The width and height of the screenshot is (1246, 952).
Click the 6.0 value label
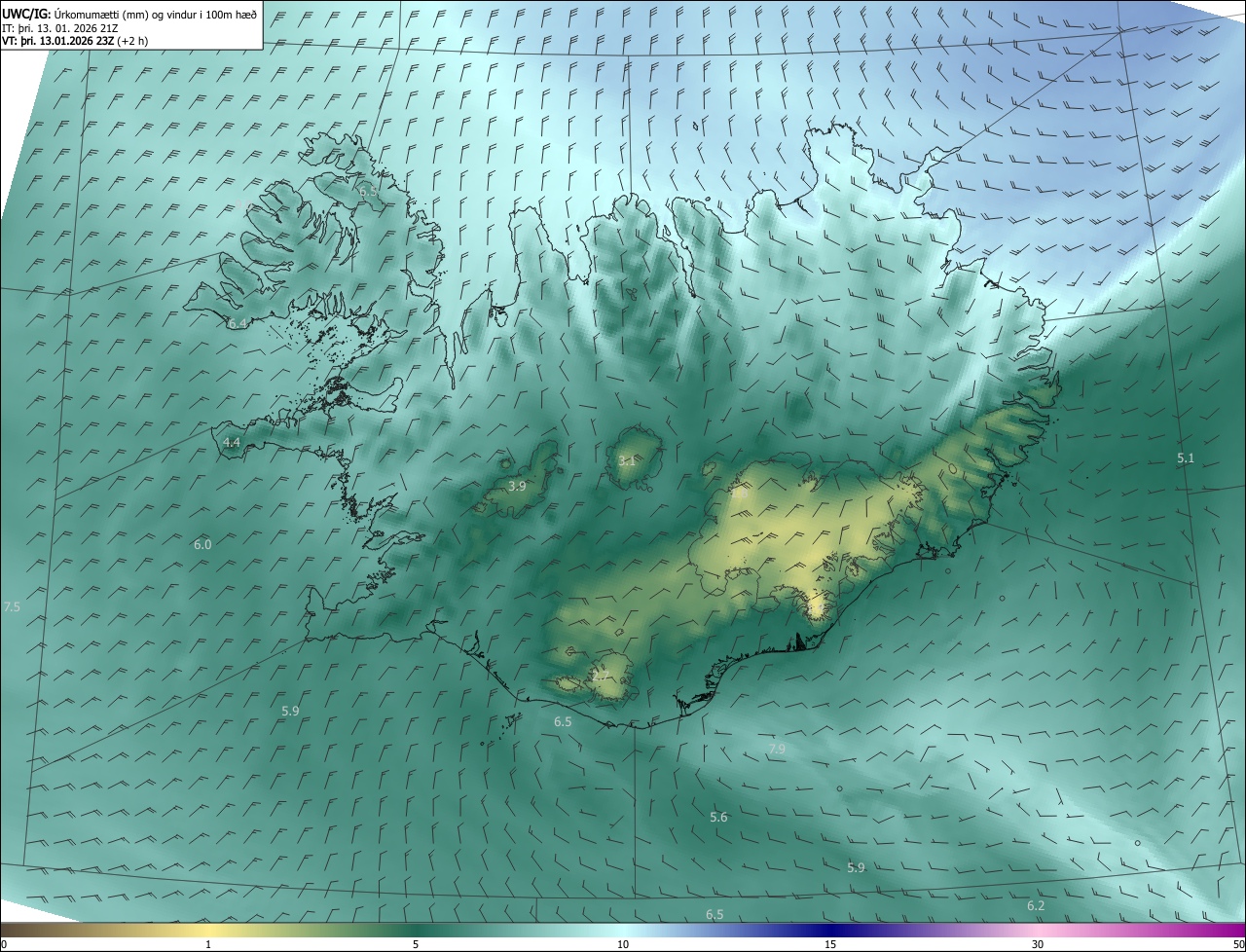(x=202, y=545)
